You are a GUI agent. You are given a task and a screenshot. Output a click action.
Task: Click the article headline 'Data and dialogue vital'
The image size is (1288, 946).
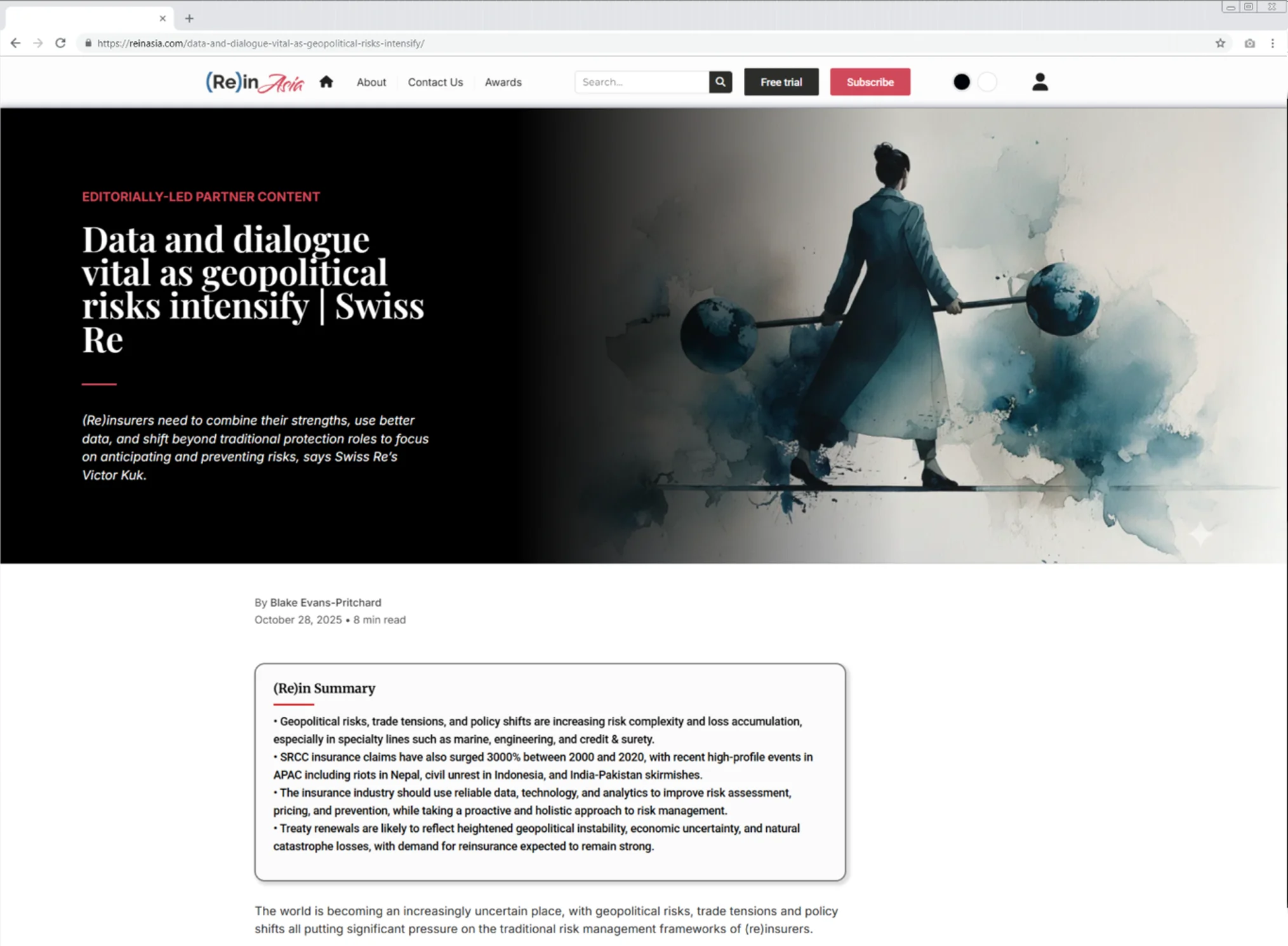pyautogui.click(x=253, y=289)
